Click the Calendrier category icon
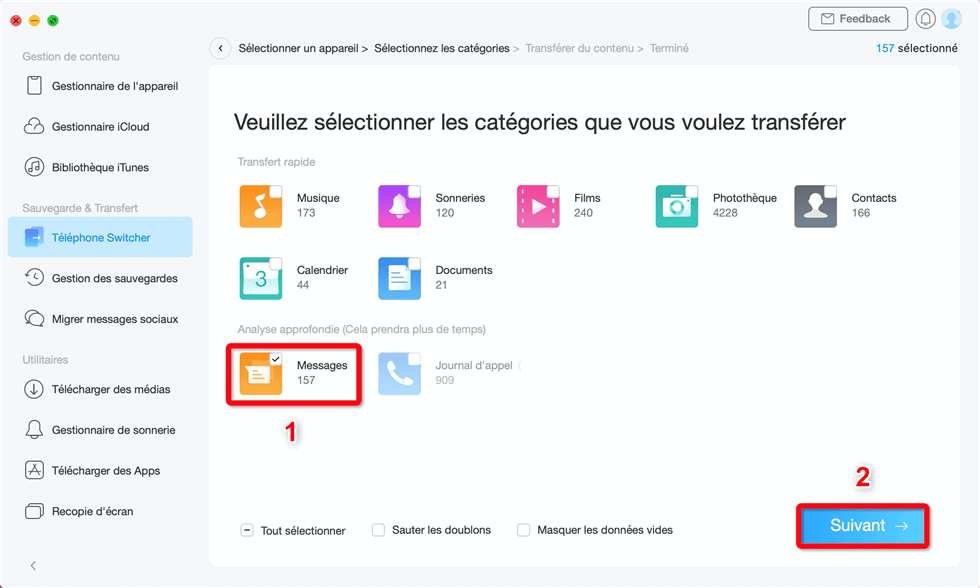 tap(260, 279)
